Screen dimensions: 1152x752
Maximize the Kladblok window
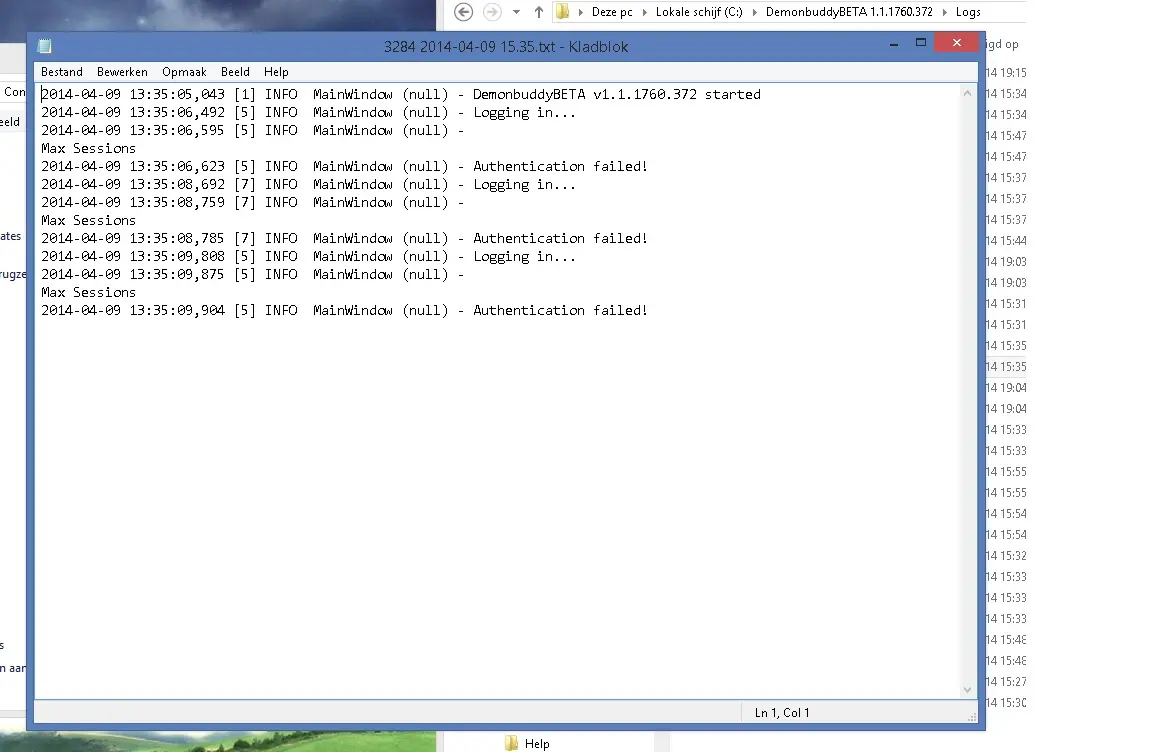click(921, 44)
